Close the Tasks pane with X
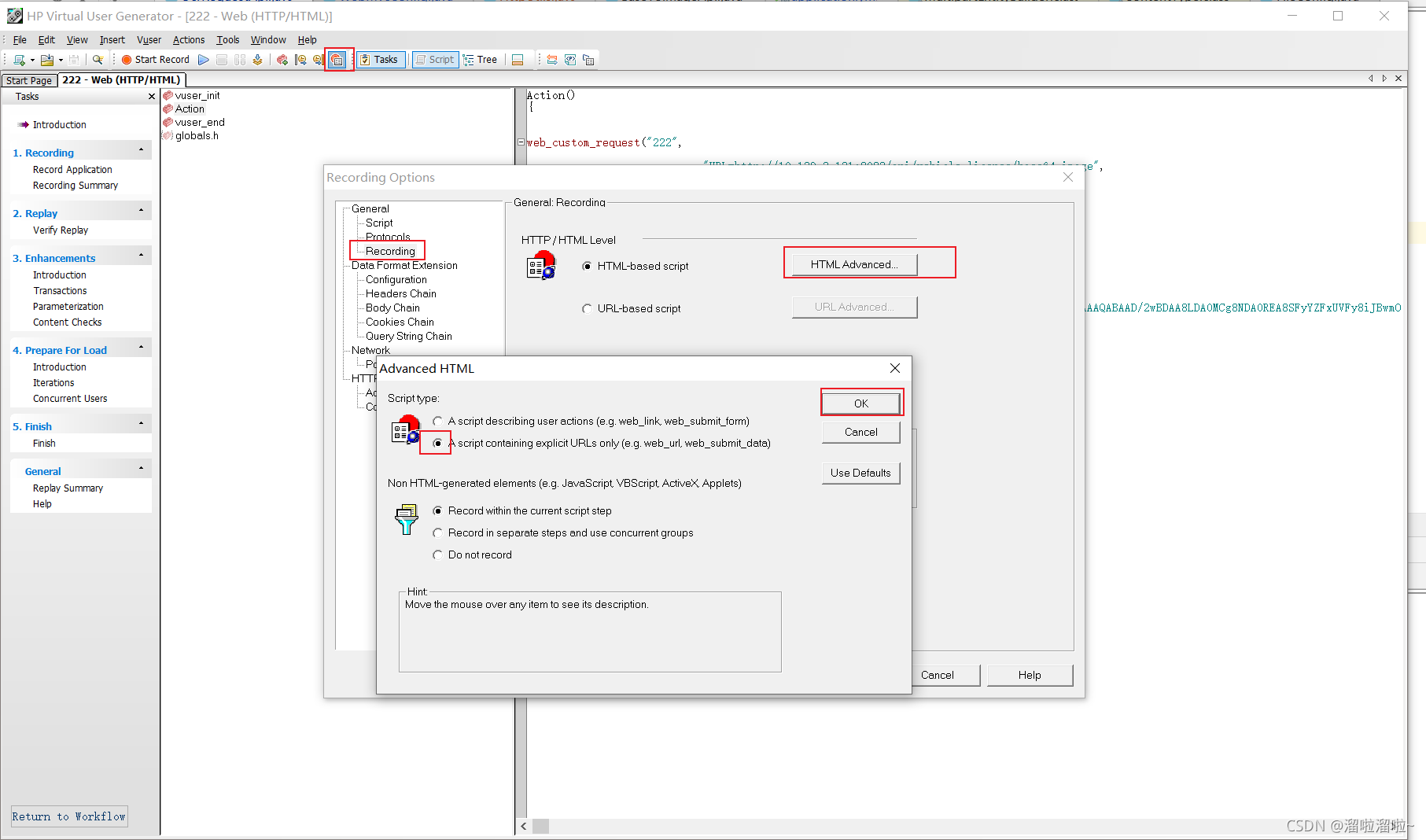This screenshot has width=1426, height=840. (152, 97)
